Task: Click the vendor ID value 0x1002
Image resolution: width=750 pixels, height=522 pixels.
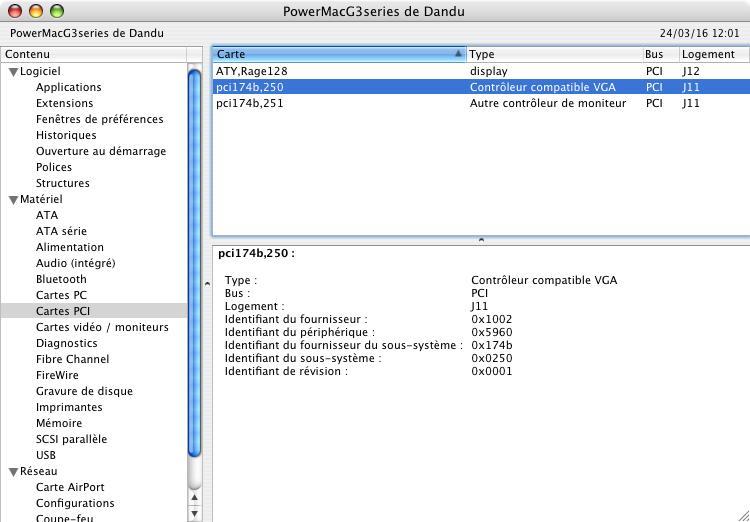Action: (492, 319)
